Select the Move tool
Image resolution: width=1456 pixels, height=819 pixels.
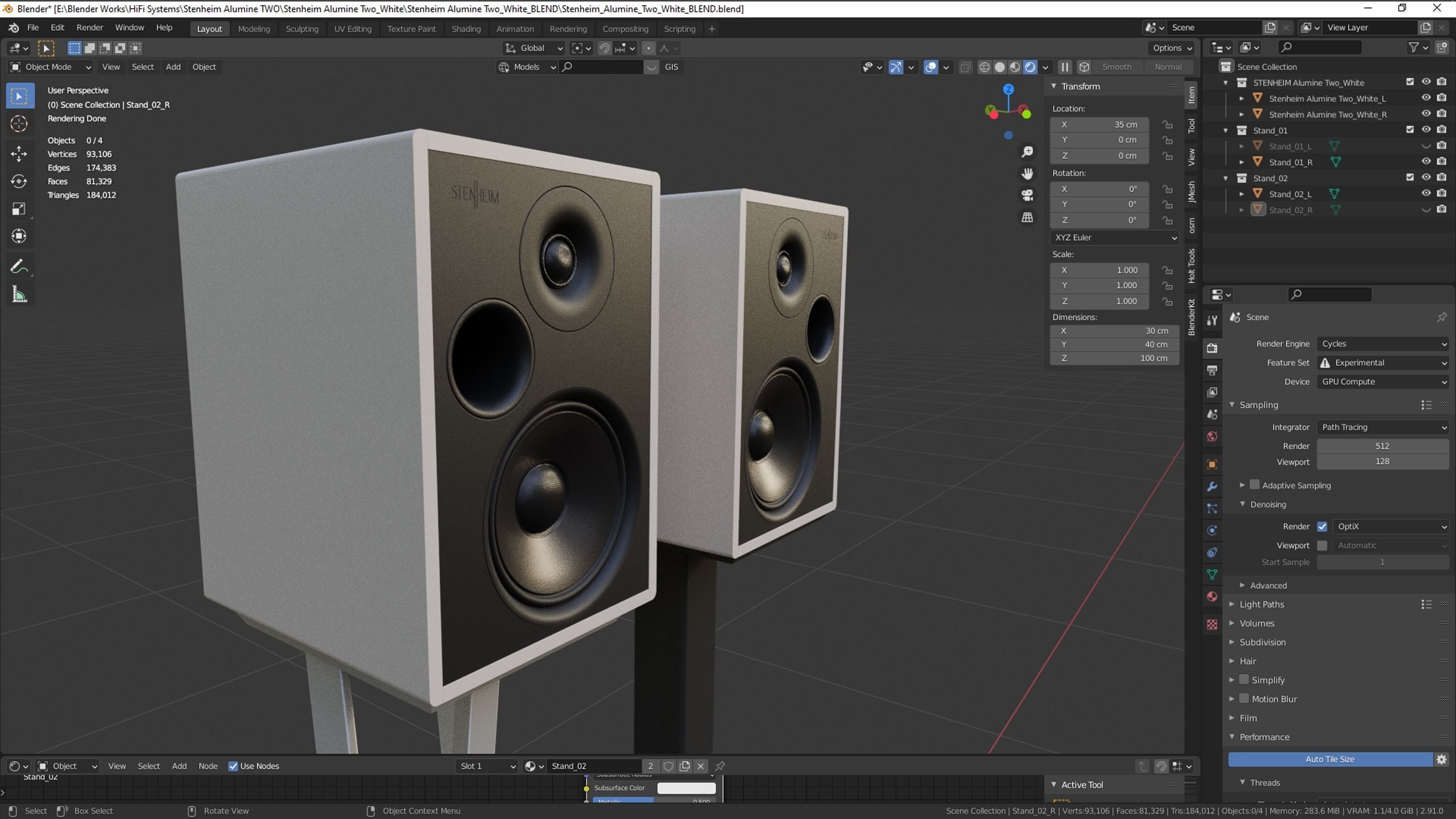19,154
